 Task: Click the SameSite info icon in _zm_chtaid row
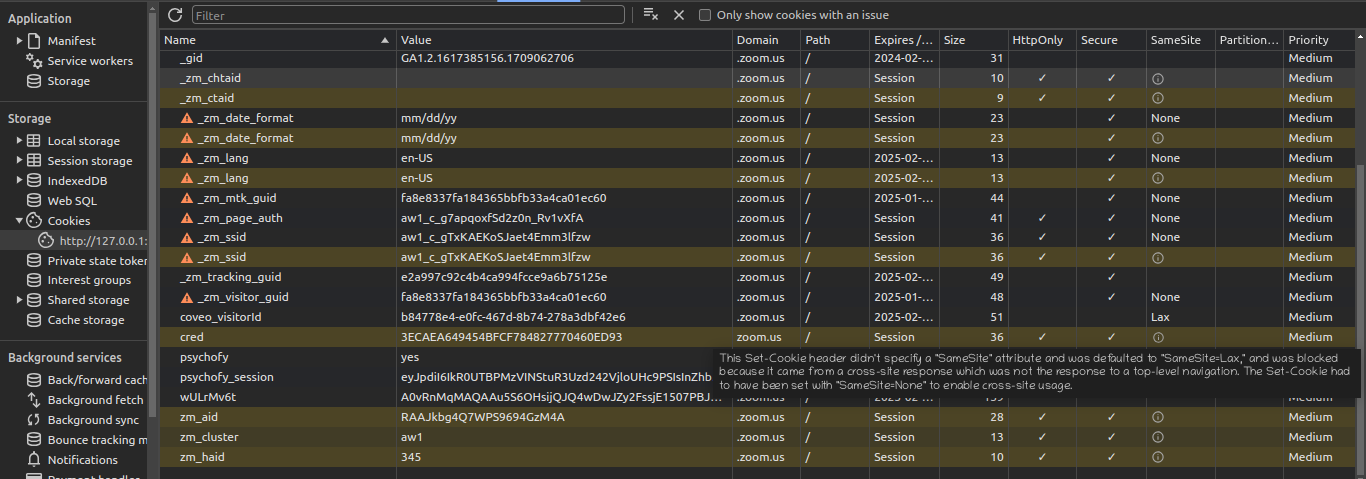[1157, 78]
